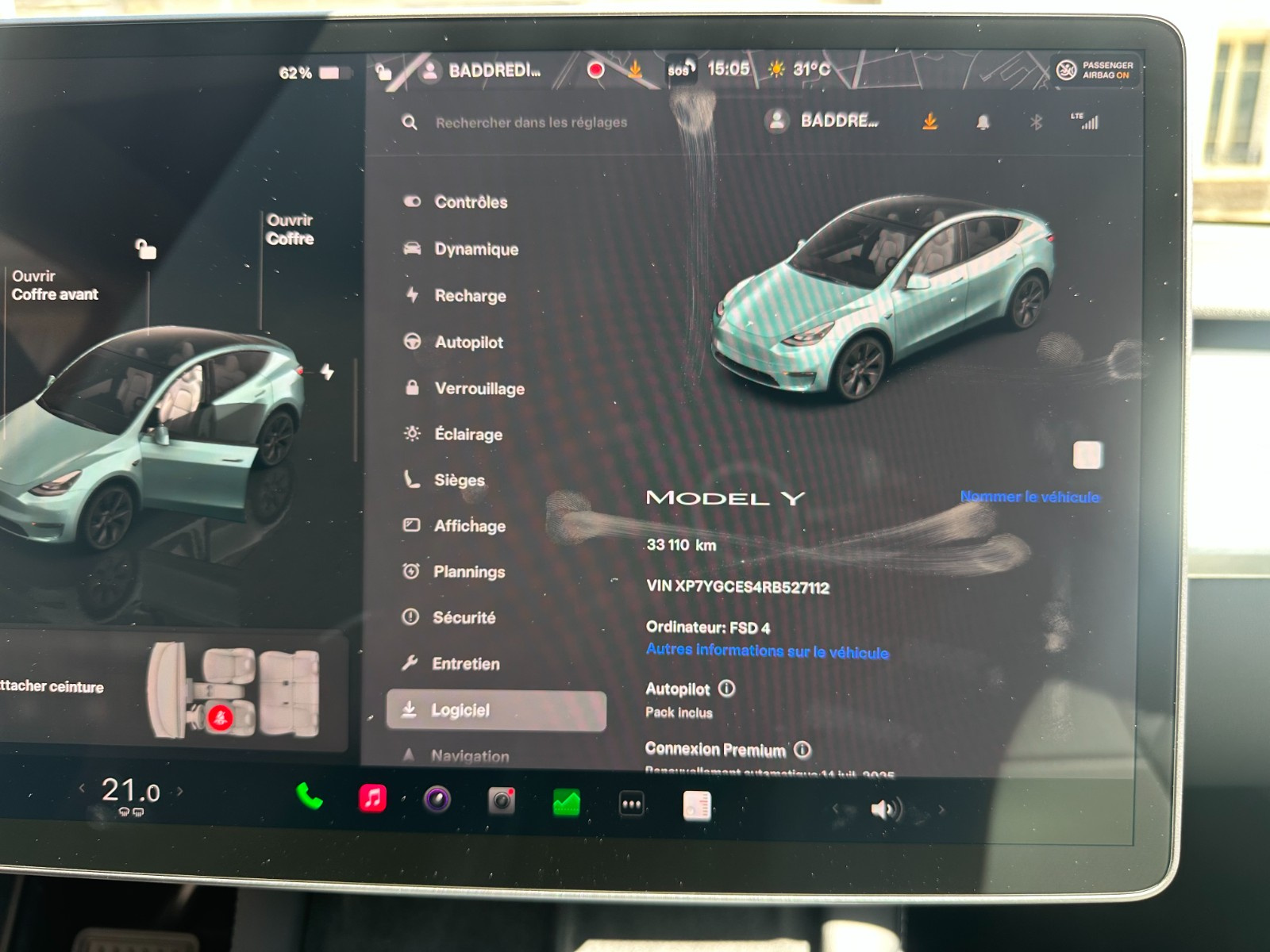Screen dimensions: 1270x952
Task: Select the Logiciel menu item
Action: point(496,710)
